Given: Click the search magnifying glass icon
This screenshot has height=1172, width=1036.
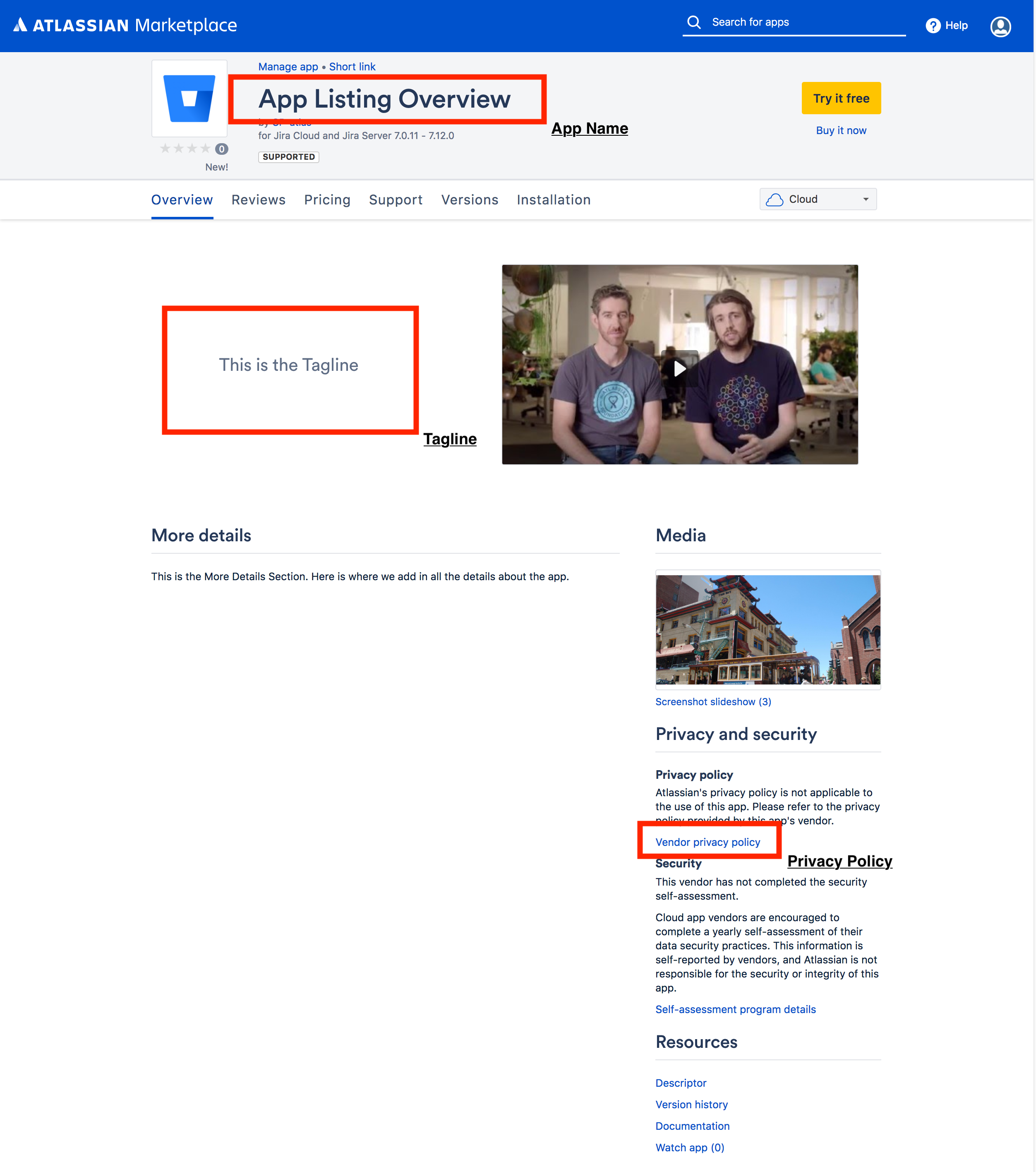Looking at the screenshot, I should click(x=694, y=22).
